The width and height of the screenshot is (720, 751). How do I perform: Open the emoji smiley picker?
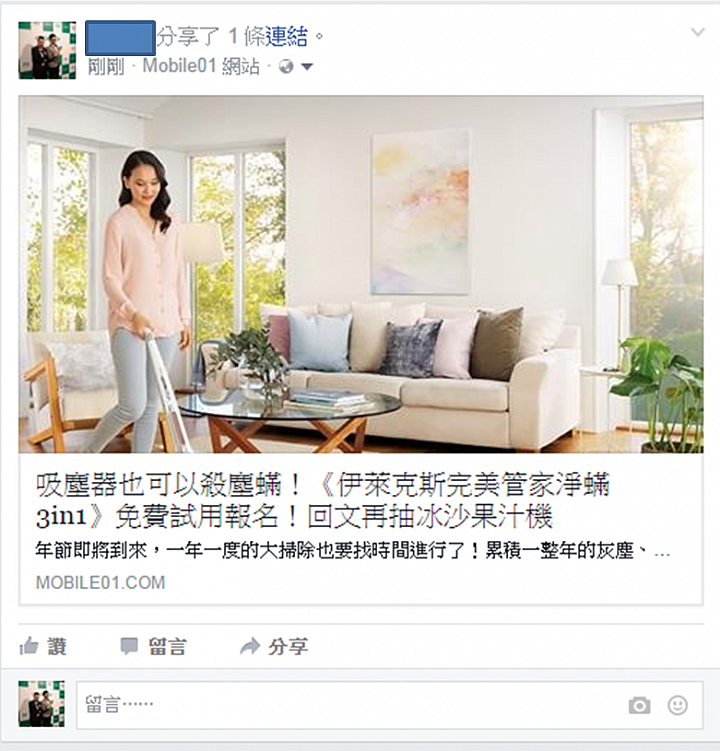point(678,705)
